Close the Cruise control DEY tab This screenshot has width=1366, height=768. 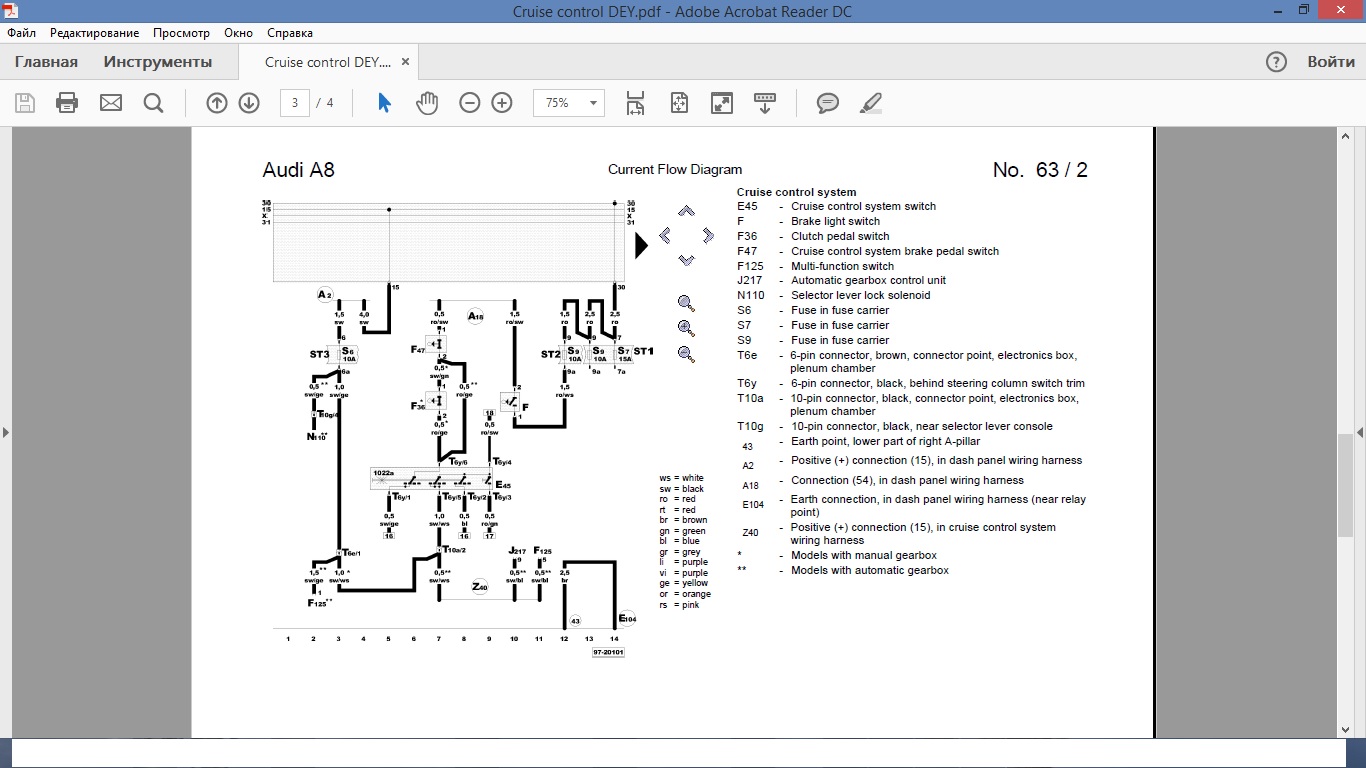click(405, 62)
